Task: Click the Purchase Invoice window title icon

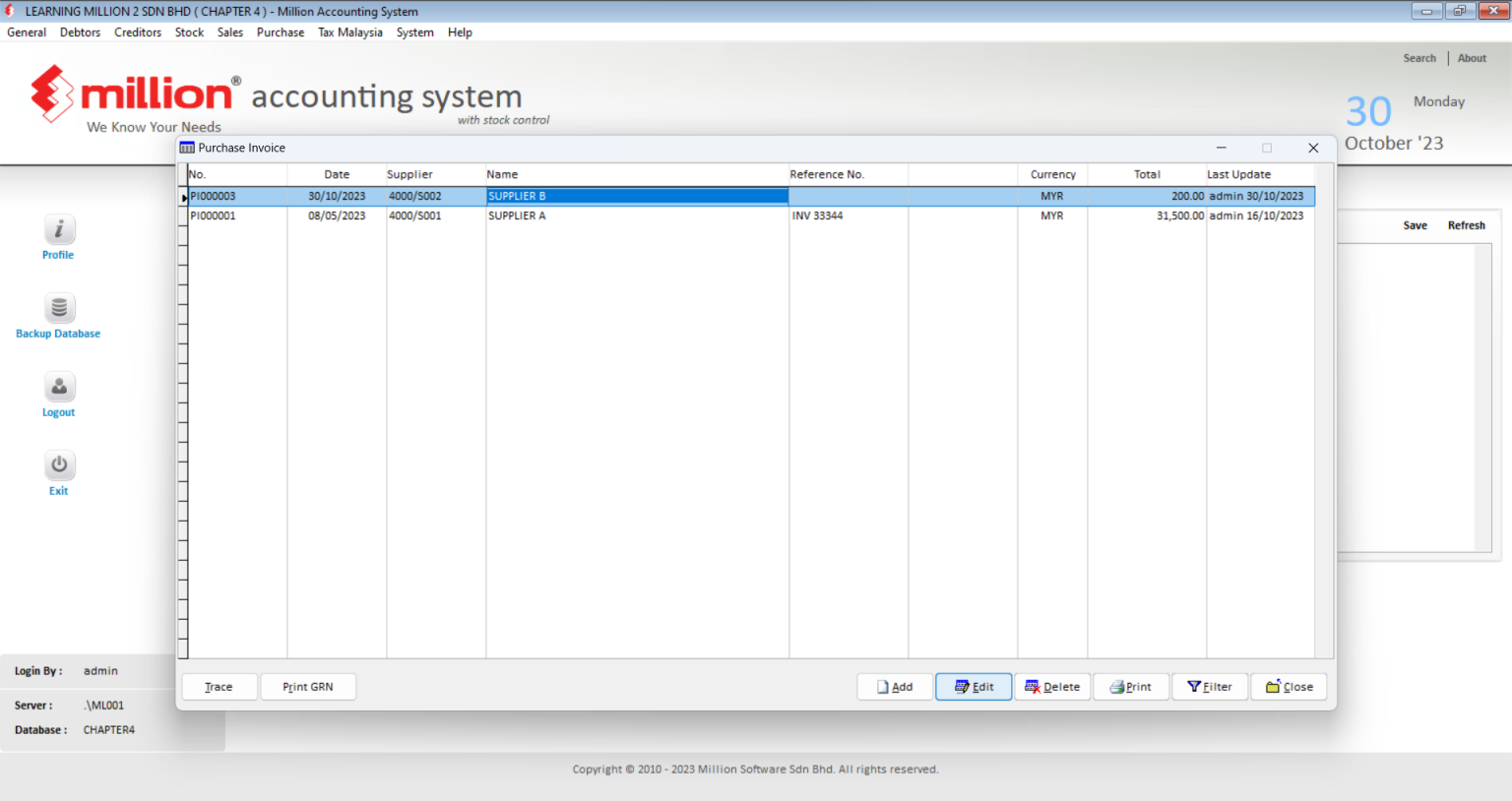Action: pos(187,148)
